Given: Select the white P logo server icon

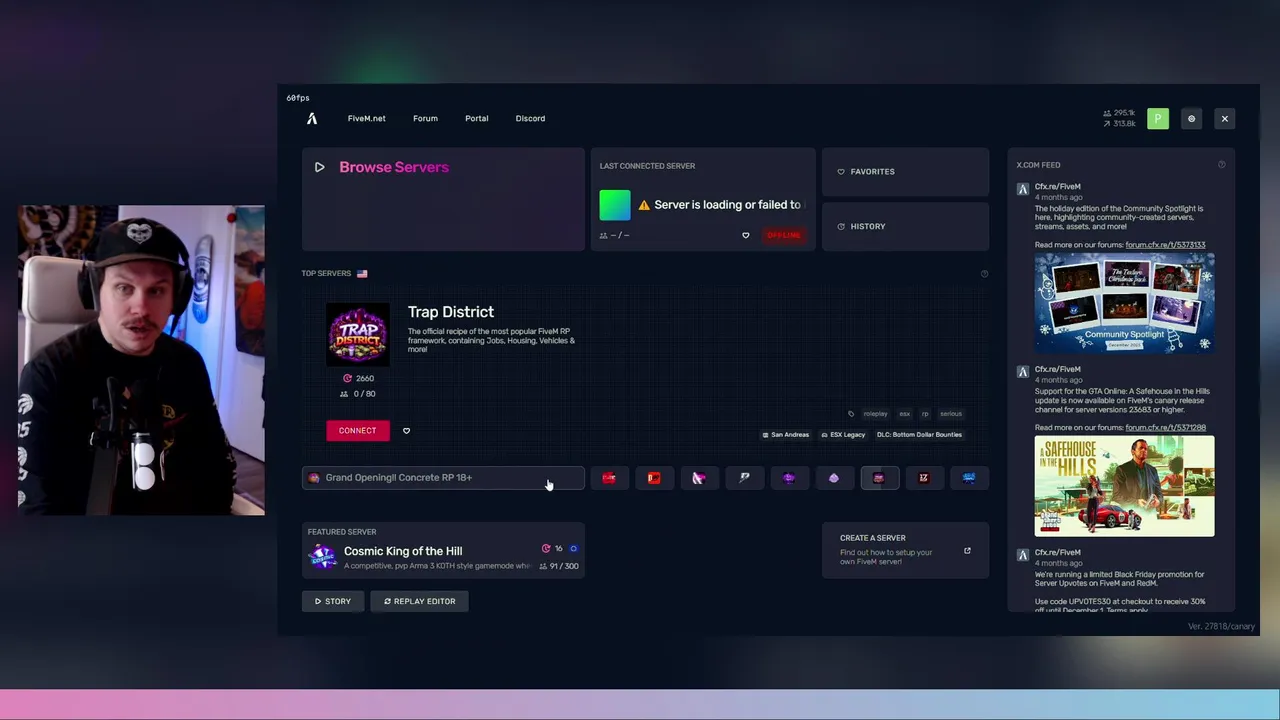Looking at the screenshot, I should pyautogui.click(x=744, y=478).
